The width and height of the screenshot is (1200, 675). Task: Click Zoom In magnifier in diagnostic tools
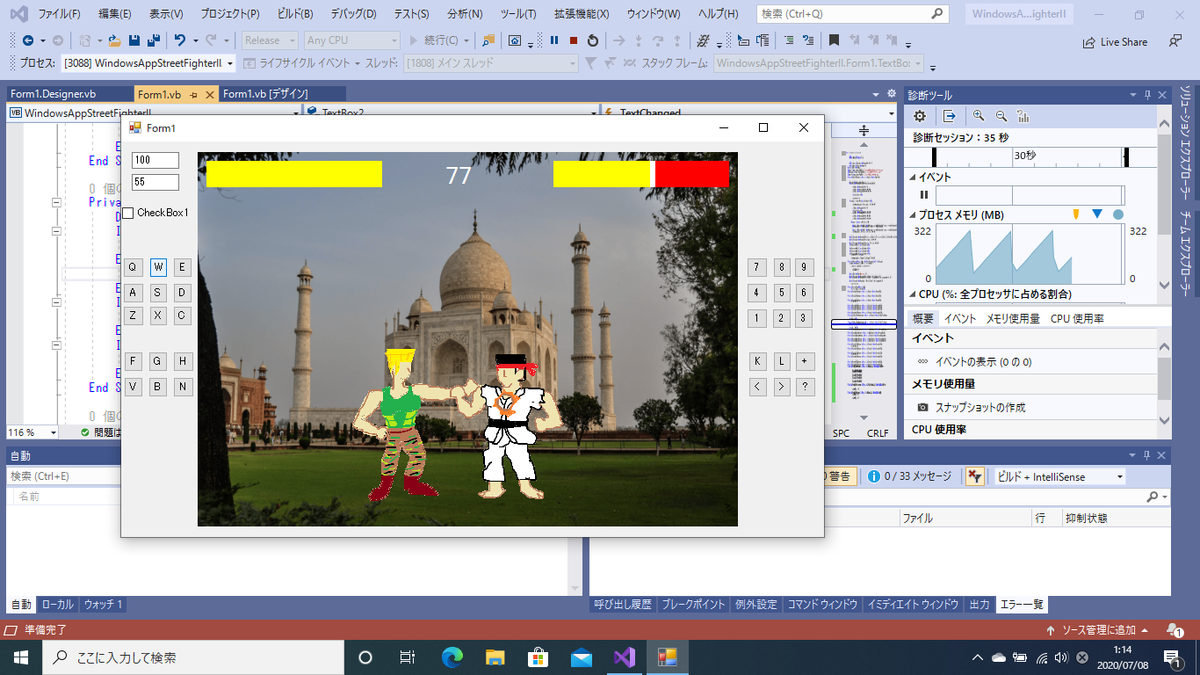tap(978, 116)
